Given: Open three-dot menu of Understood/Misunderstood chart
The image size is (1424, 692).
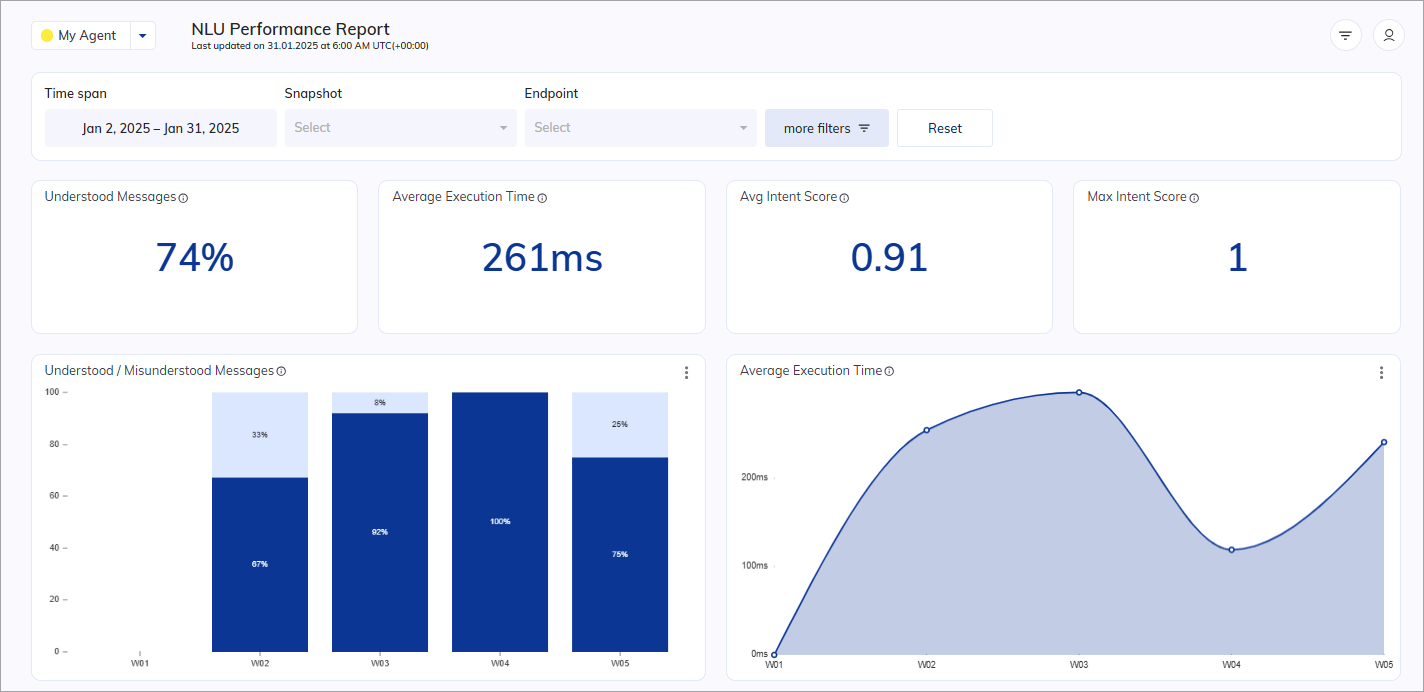Looking at the screenshot, I should [686, 373].
